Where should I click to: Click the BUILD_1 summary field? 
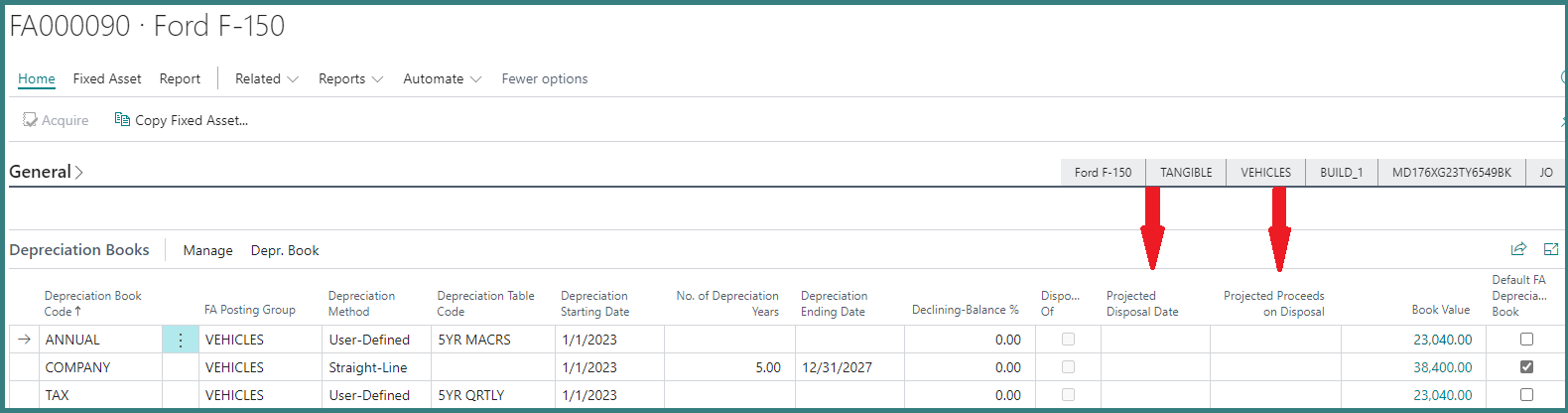1341,172
